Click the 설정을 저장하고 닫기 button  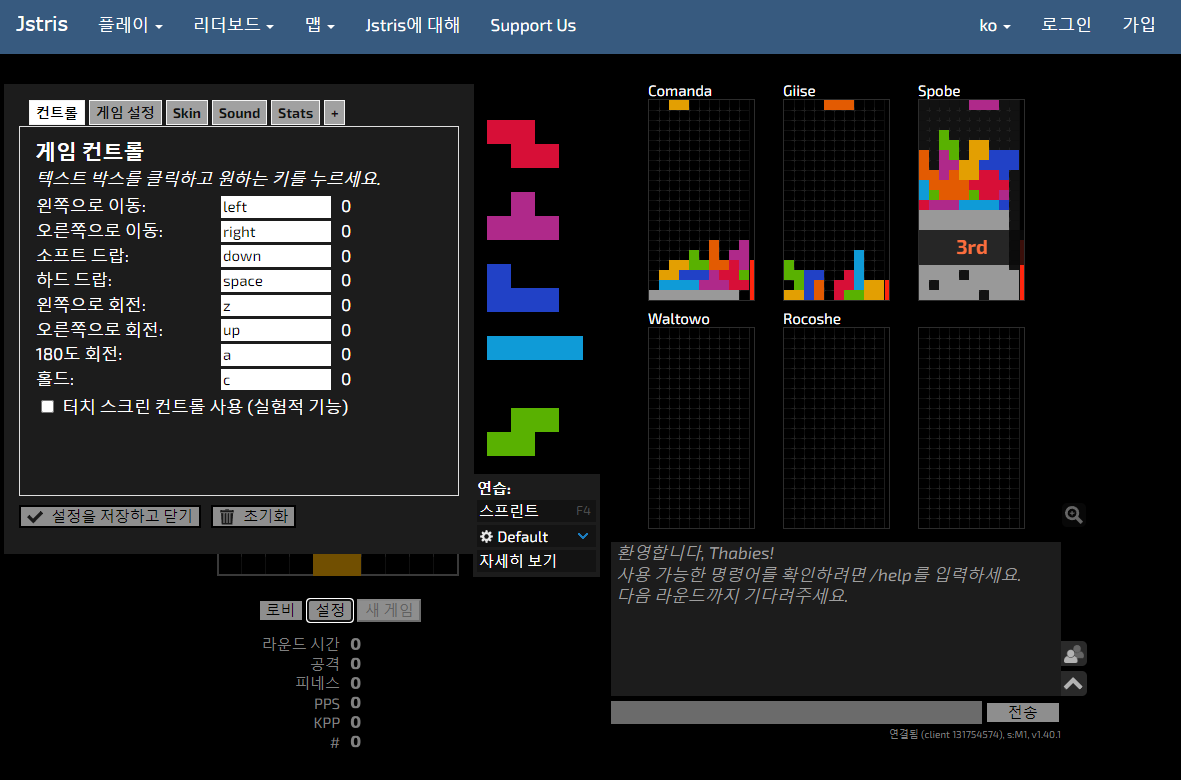(x=110, y=516)
